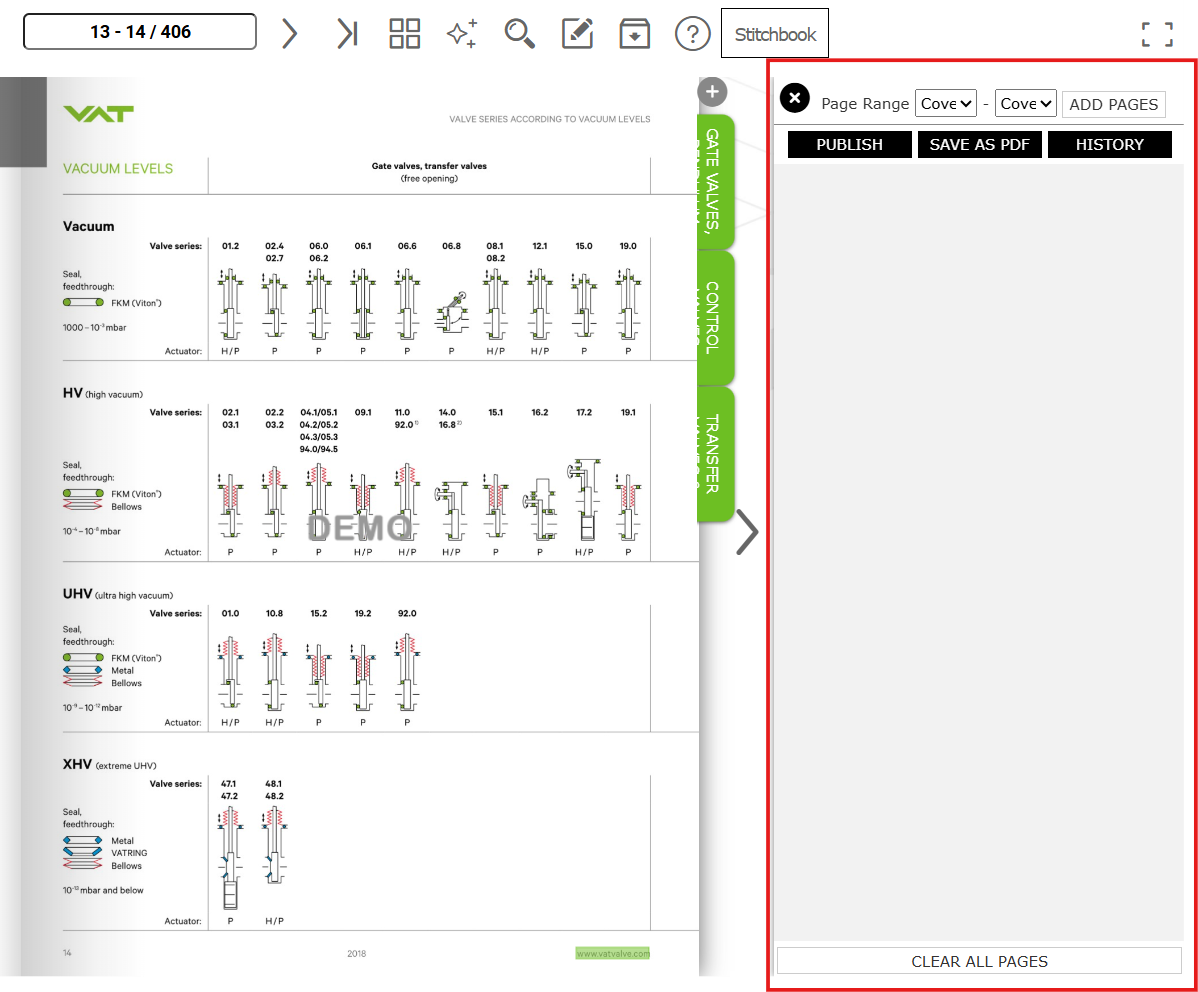
Task: Toggle fullscreen mode
Action: click(x=1157, y=34)
